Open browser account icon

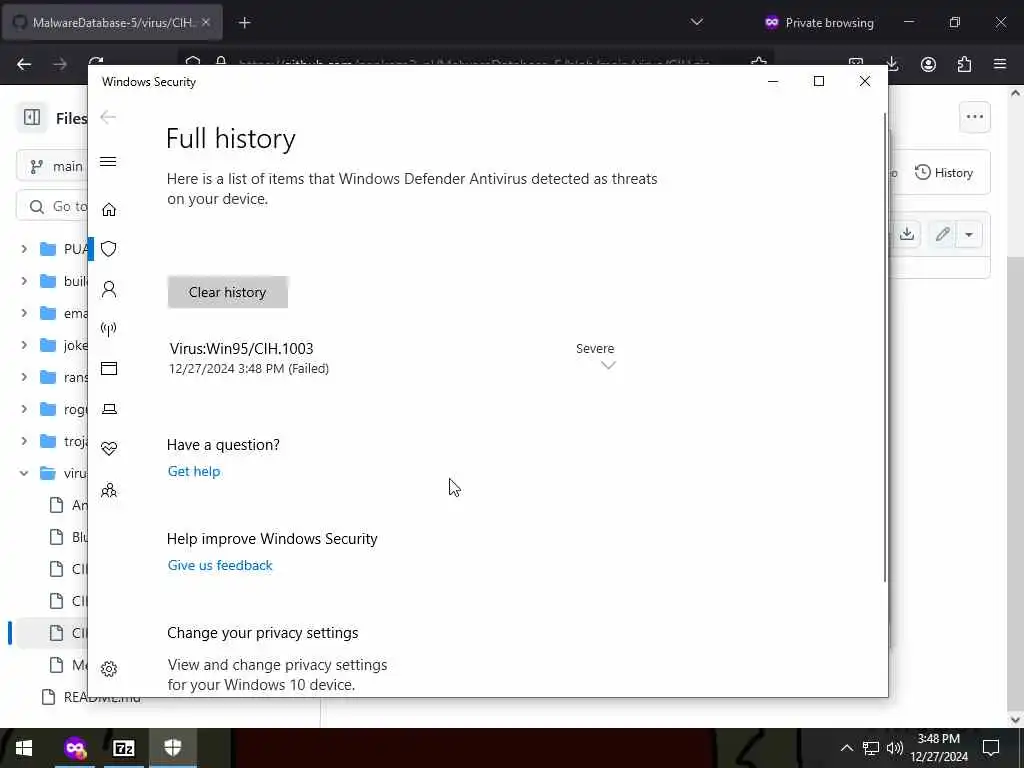point(928,64)
